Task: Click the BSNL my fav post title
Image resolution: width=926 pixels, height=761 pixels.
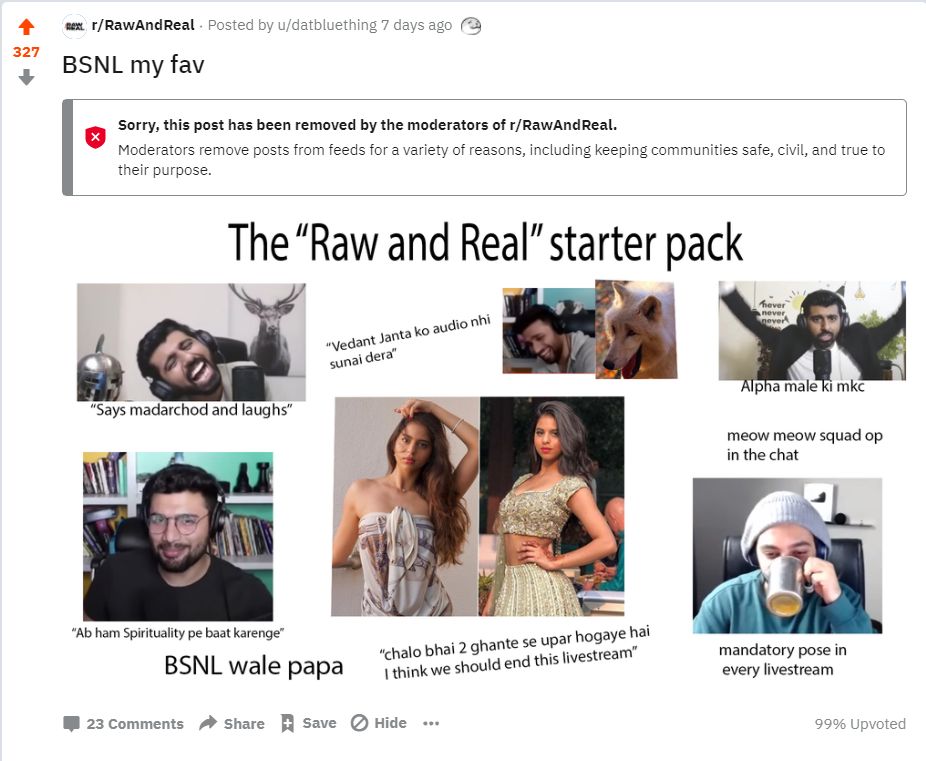Action: click(133, 65)
